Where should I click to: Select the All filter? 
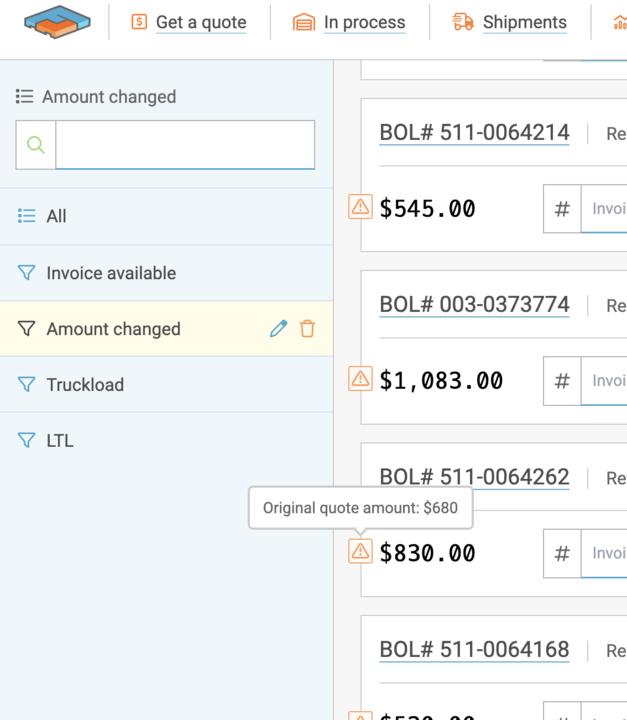click(56, 216)
